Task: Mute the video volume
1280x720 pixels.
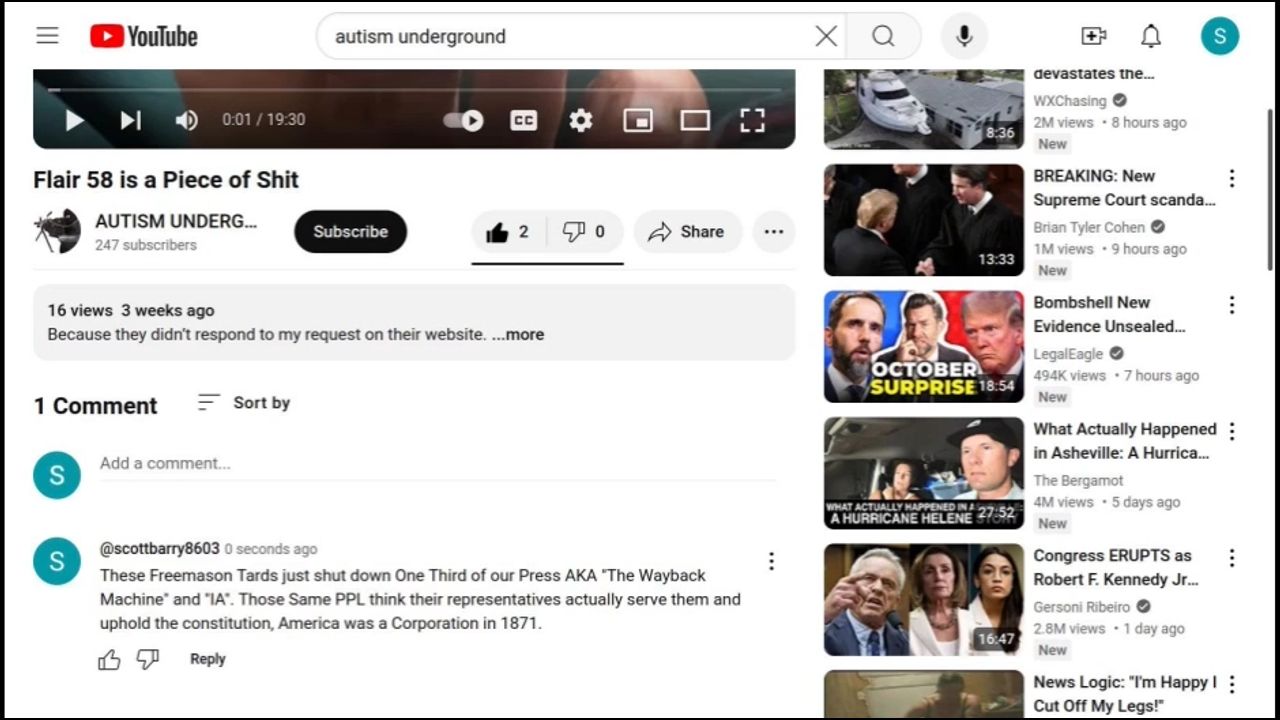Action: click(187, 120)
